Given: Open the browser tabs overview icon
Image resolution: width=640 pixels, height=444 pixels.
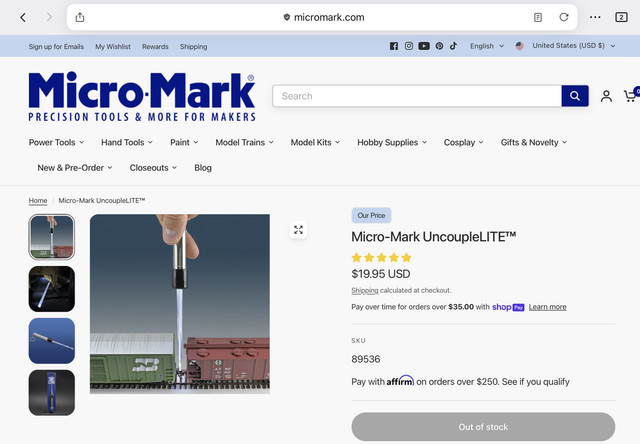Looking at the screenshot, I should [x=621, y=17].
